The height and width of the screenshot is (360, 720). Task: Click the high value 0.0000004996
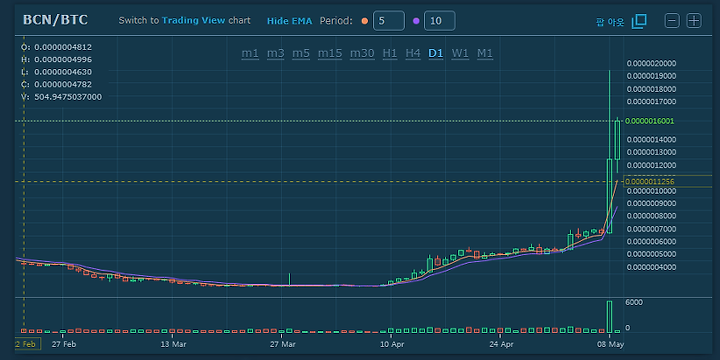point(63,60)
